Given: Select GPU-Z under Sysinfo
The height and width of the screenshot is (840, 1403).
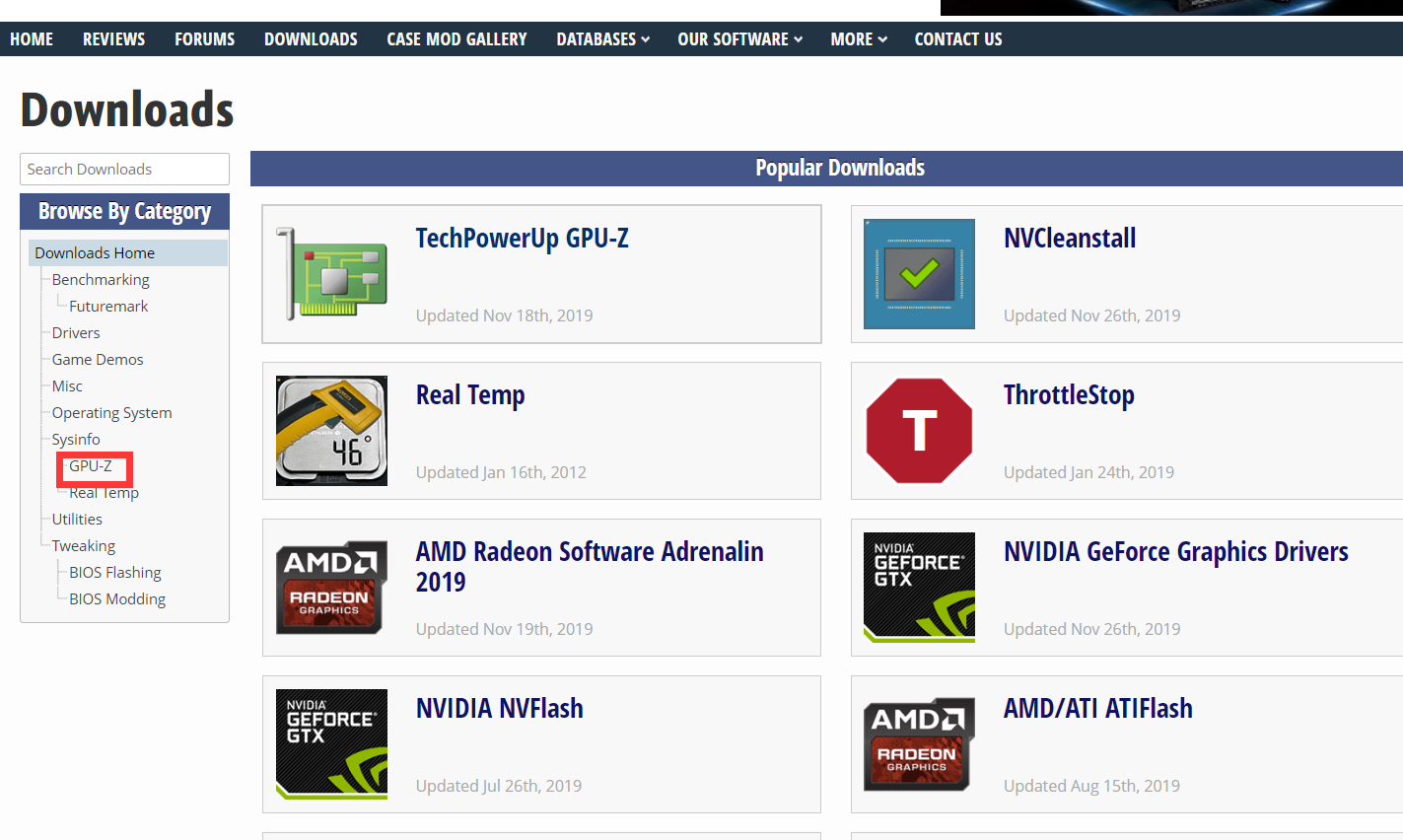Looking at the screenshot, I should pyautogui.click(x=91, y=466).
